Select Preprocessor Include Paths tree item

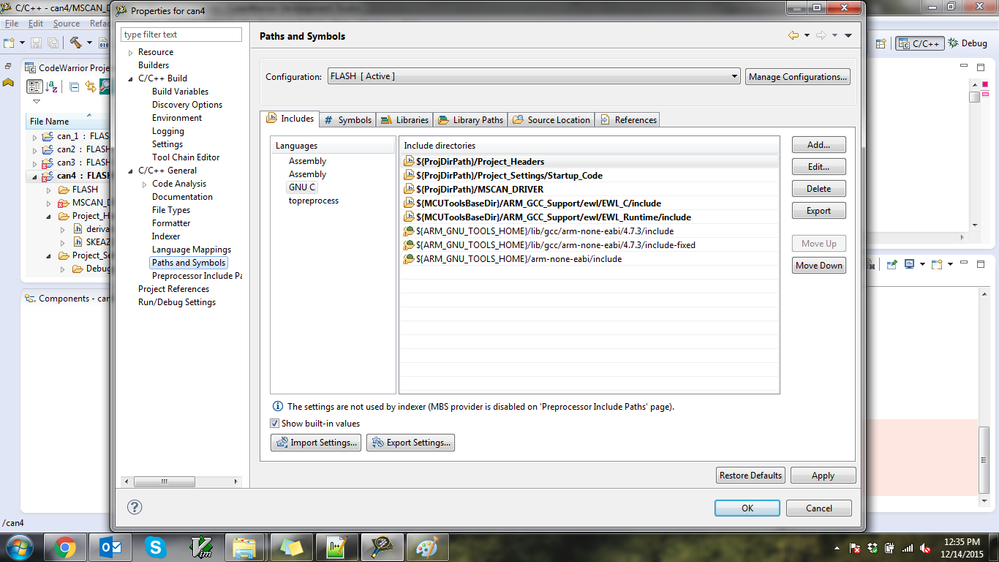196,276
